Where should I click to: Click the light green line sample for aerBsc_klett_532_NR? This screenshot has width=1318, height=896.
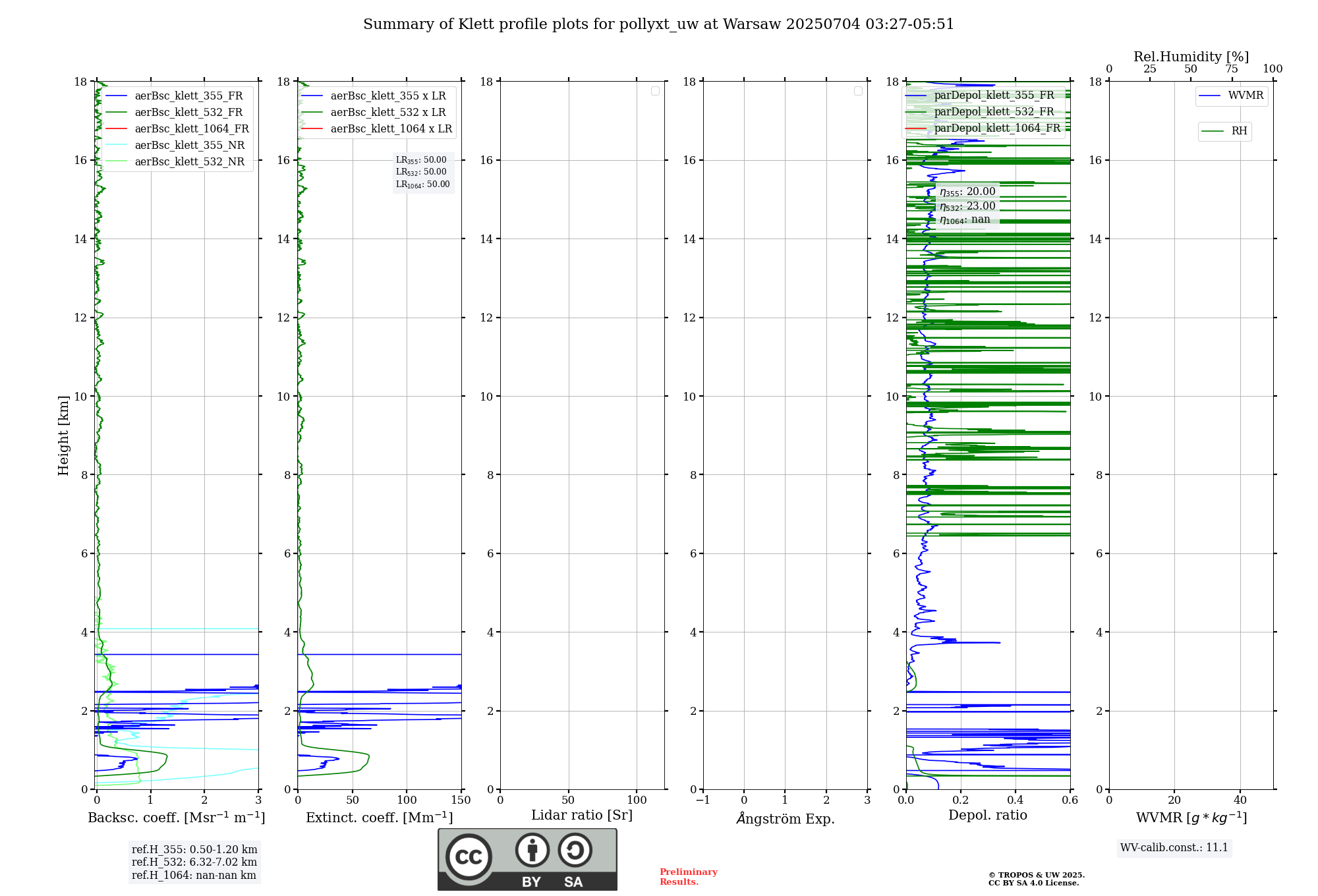tap(116, 162)
